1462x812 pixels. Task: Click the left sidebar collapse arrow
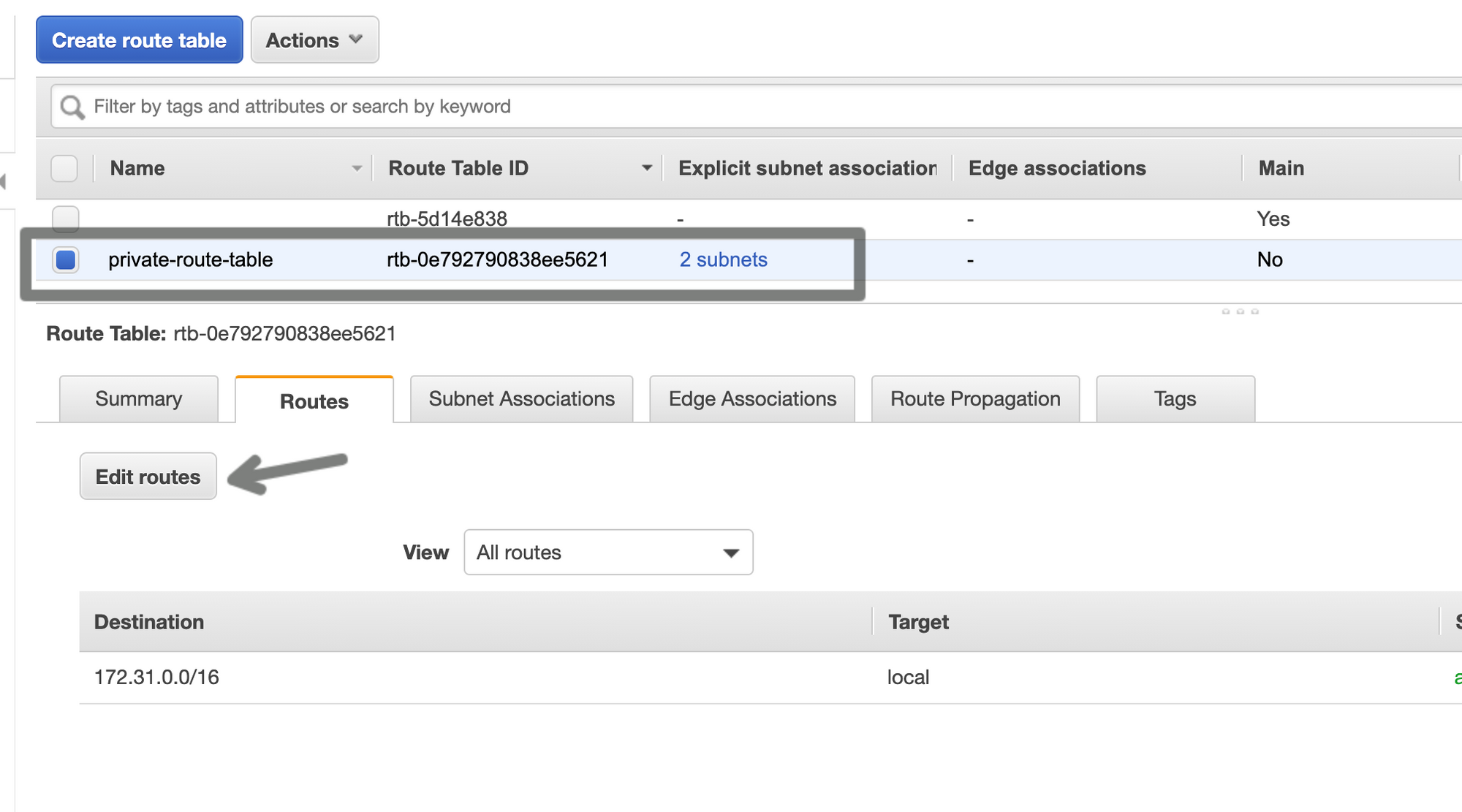(x=4, y=181)
